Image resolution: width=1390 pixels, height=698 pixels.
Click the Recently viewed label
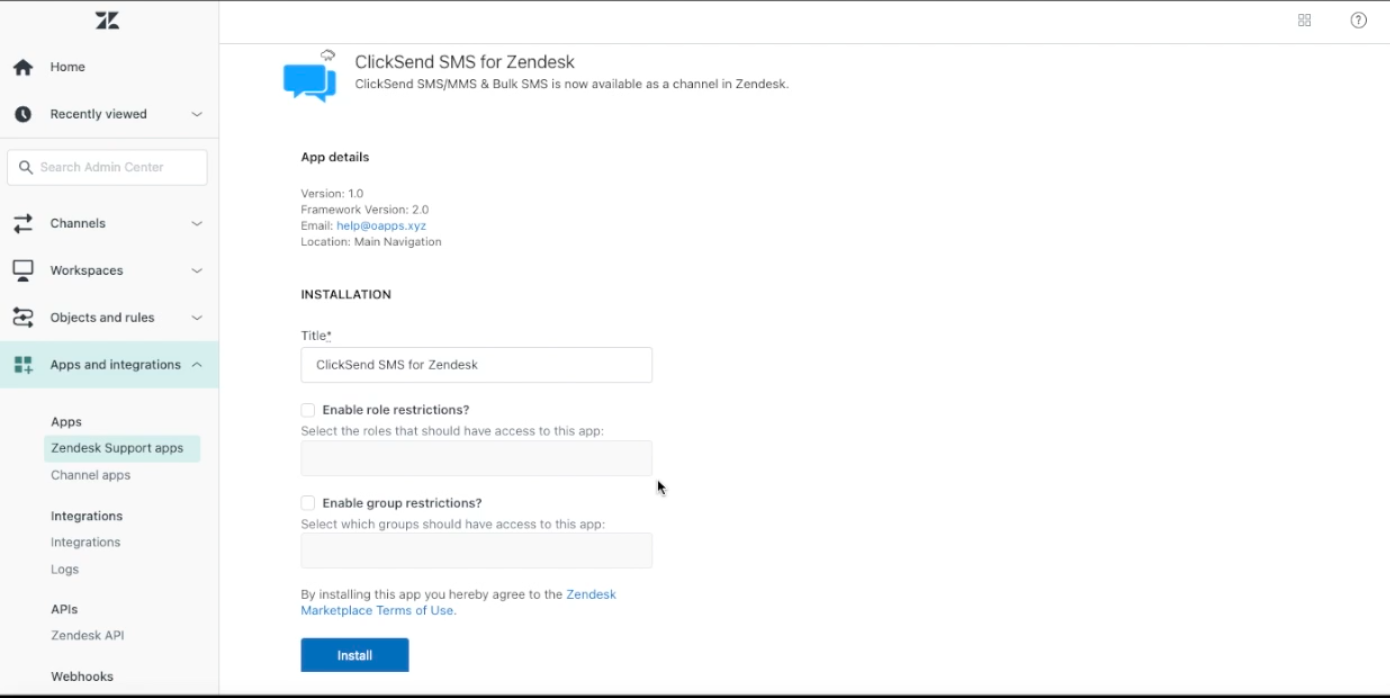click(x=99, y=114)
